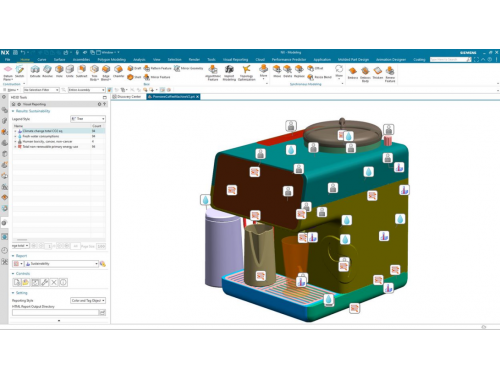Open the Sustainability report dropdown

tap(62, 264)
